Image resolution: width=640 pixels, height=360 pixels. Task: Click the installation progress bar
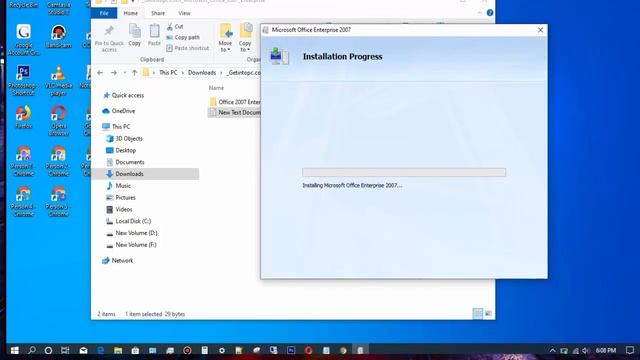pos(404,172)
